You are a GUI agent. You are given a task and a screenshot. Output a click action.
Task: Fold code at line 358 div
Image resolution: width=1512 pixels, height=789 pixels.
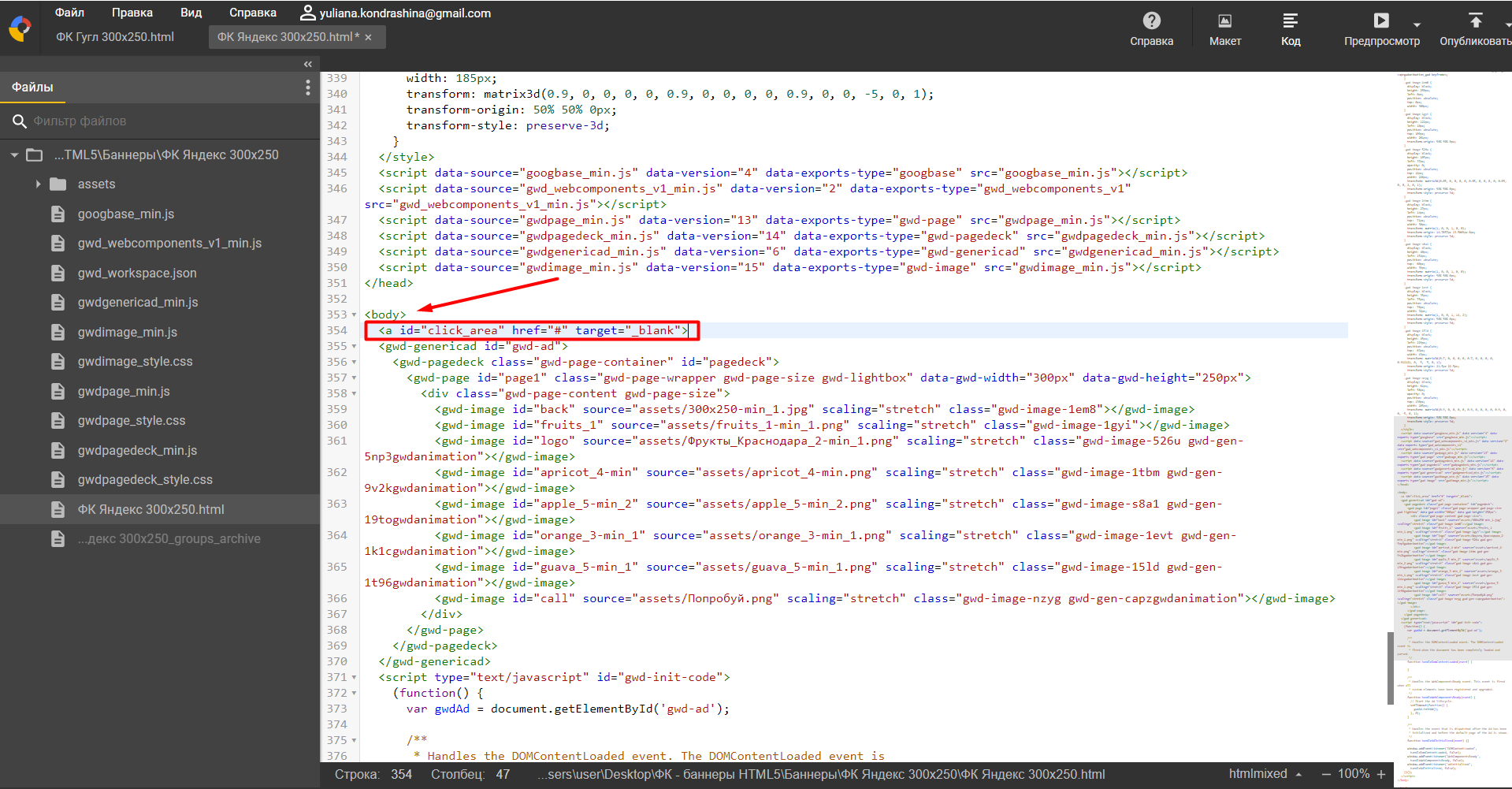coord(354,394)
